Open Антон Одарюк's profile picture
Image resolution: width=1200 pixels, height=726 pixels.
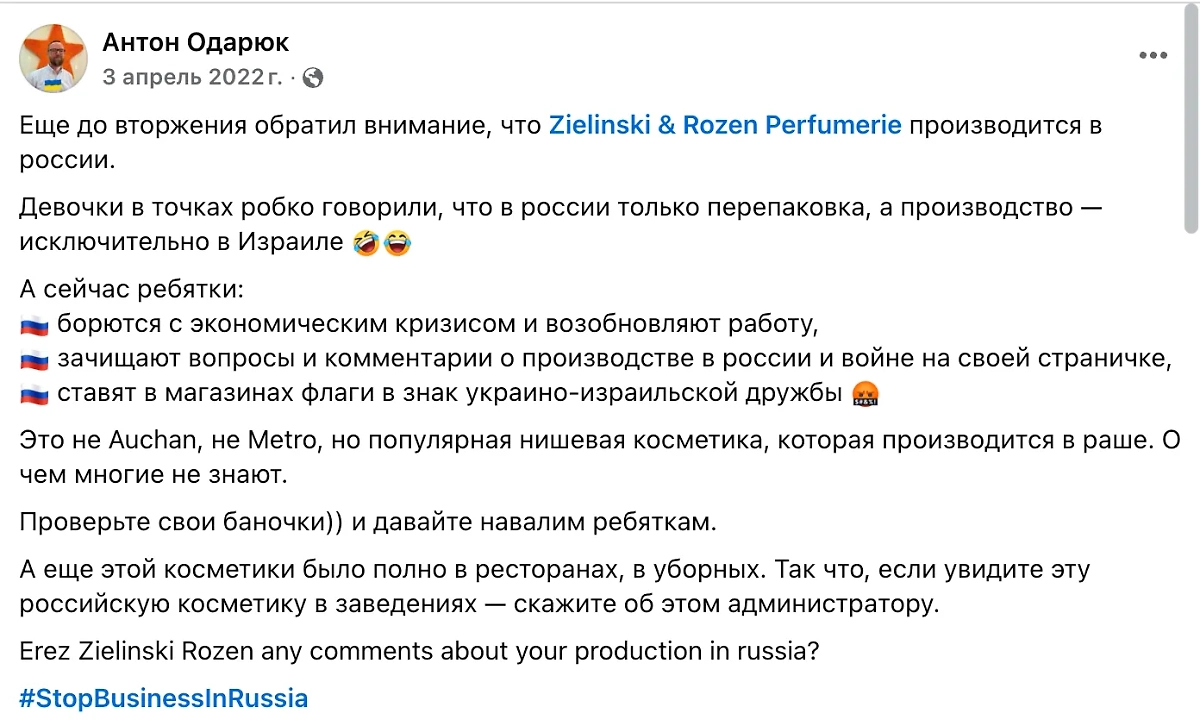(x=53, y=57)
